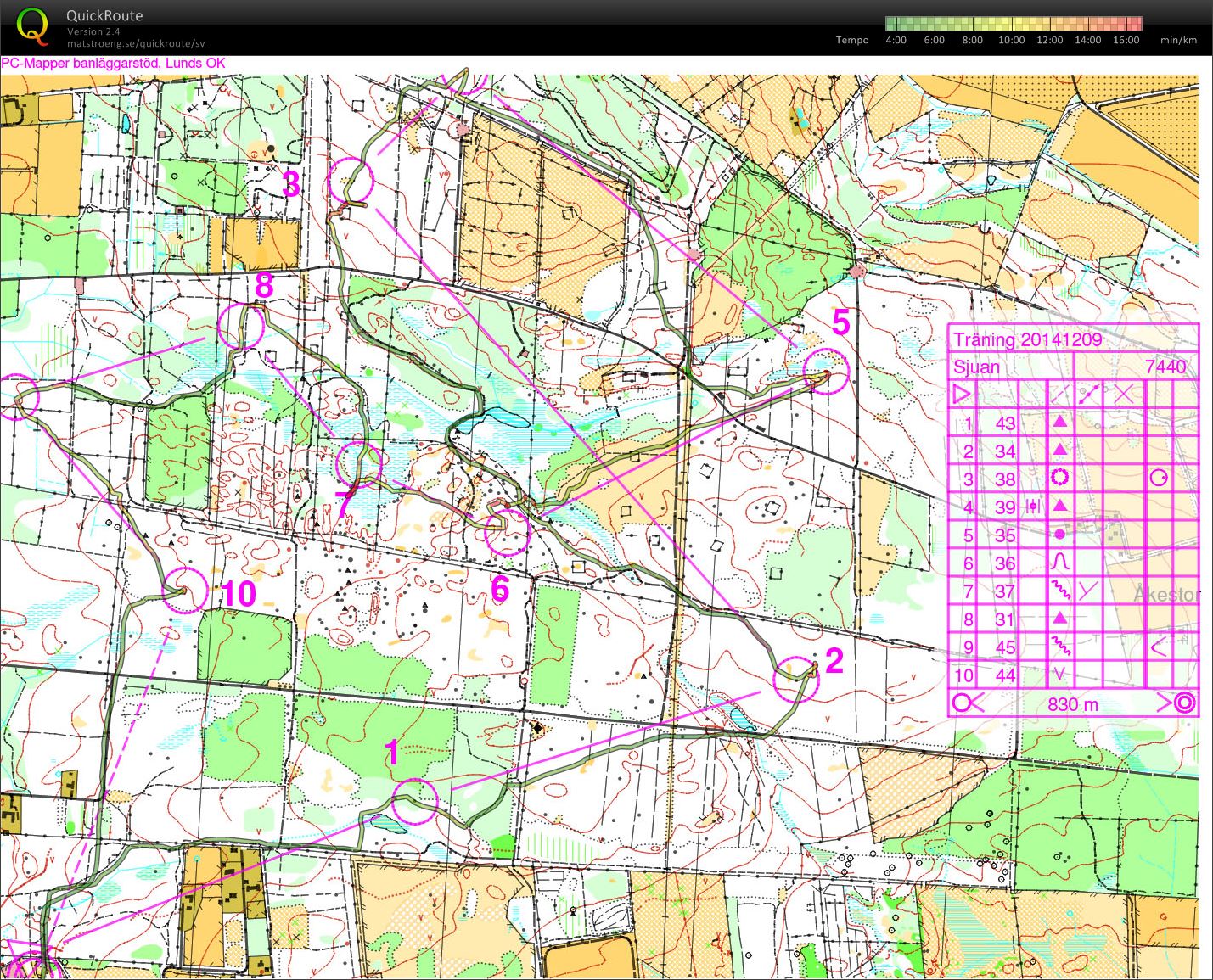Click the ring symbol in row 3

coord(1059,478)
